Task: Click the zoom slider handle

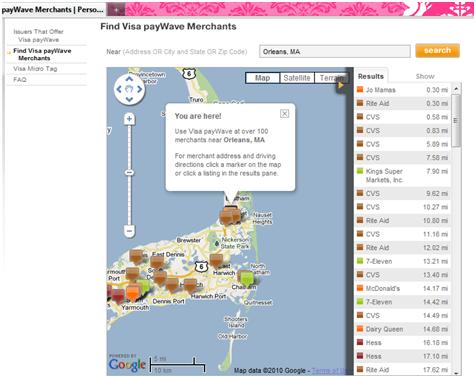Action: coord(129,172)
